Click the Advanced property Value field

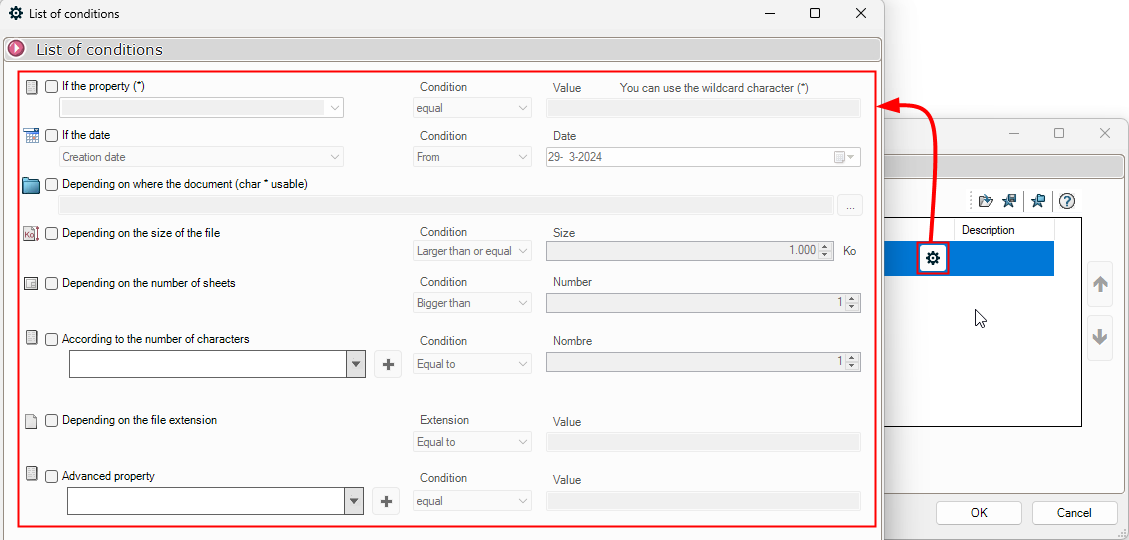coord(703,501)
